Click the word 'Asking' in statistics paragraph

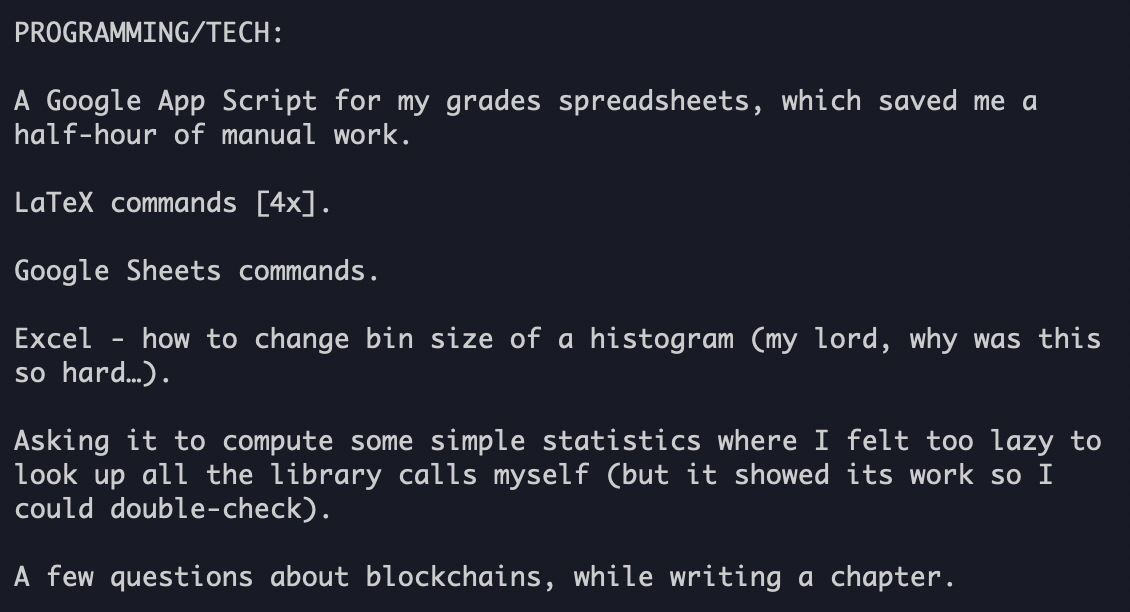click(62, 441)
